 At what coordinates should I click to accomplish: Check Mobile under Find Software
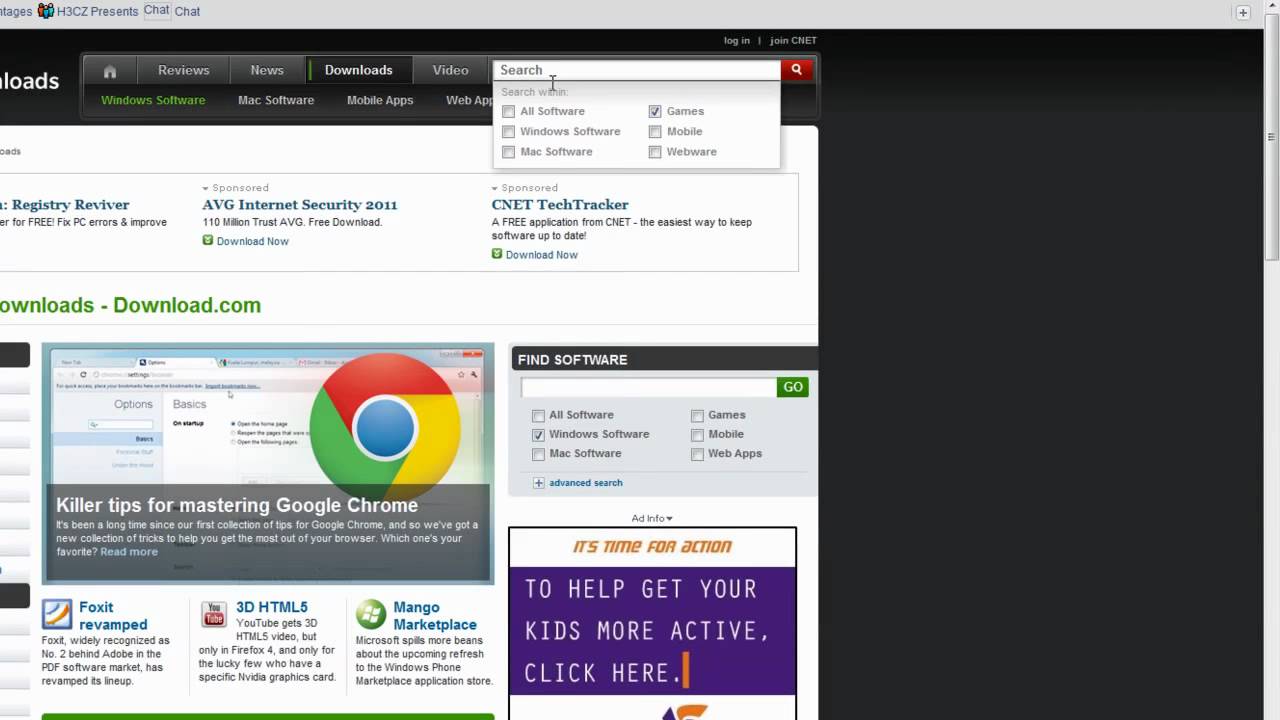pos(697,435)
